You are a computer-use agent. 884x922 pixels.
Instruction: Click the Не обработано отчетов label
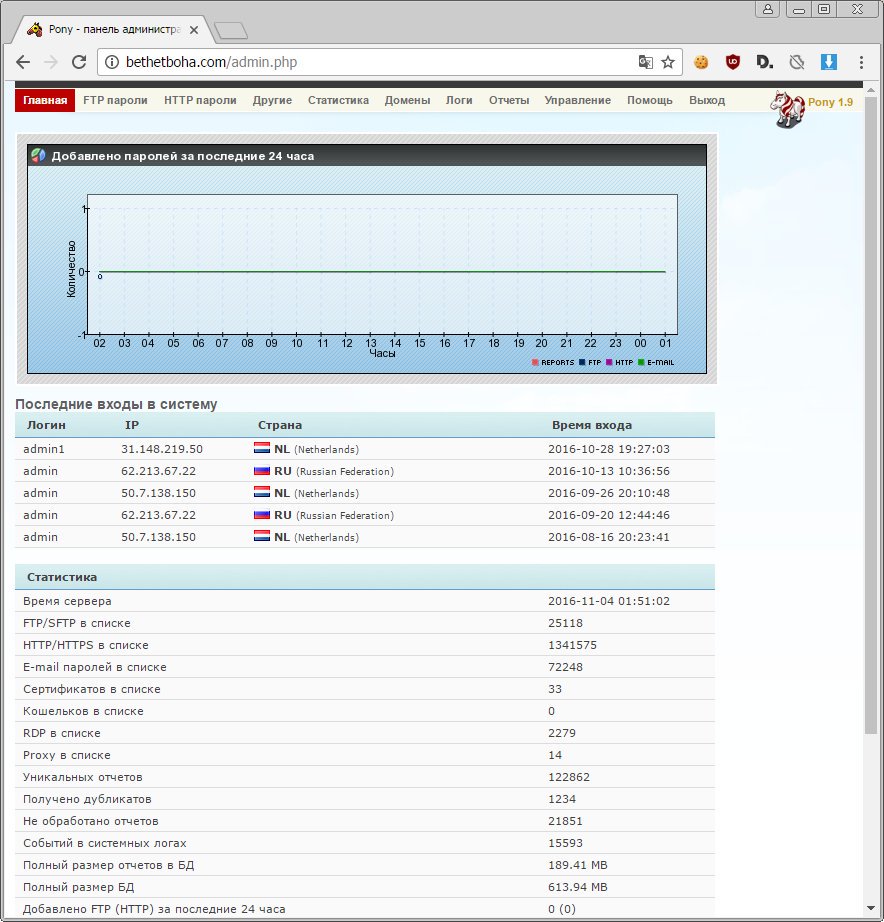point(91,821)
